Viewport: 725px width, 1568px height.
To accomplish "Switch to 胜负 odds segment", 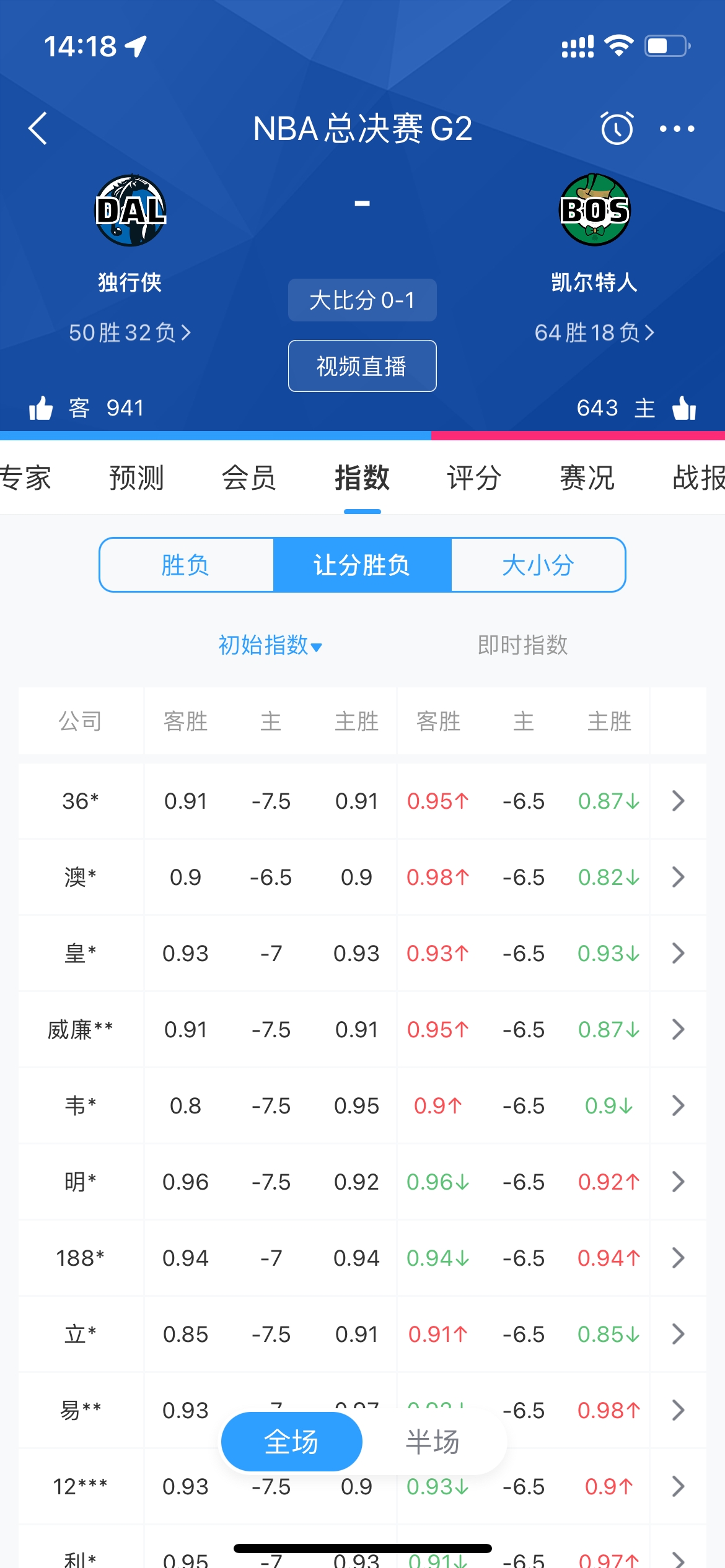I will click(x=186, y=565).
